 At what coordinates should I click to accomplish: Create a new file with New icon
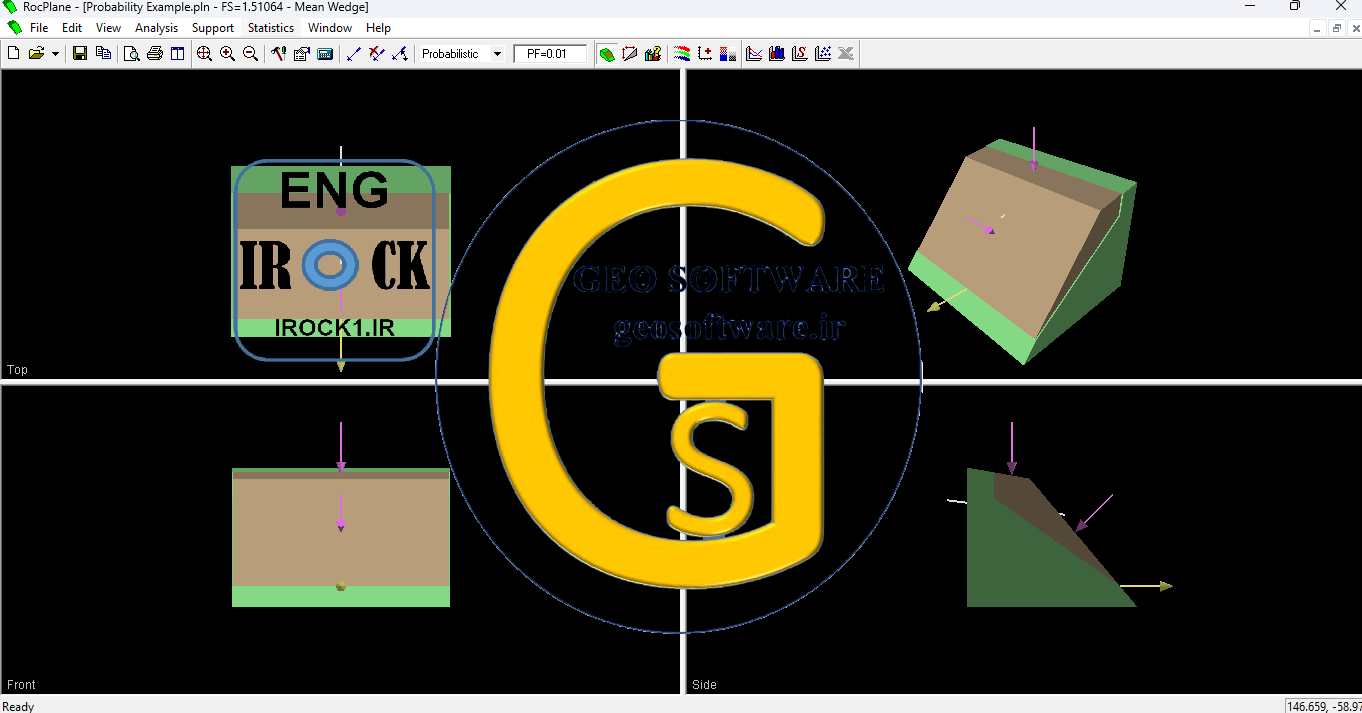pos(14,53)
